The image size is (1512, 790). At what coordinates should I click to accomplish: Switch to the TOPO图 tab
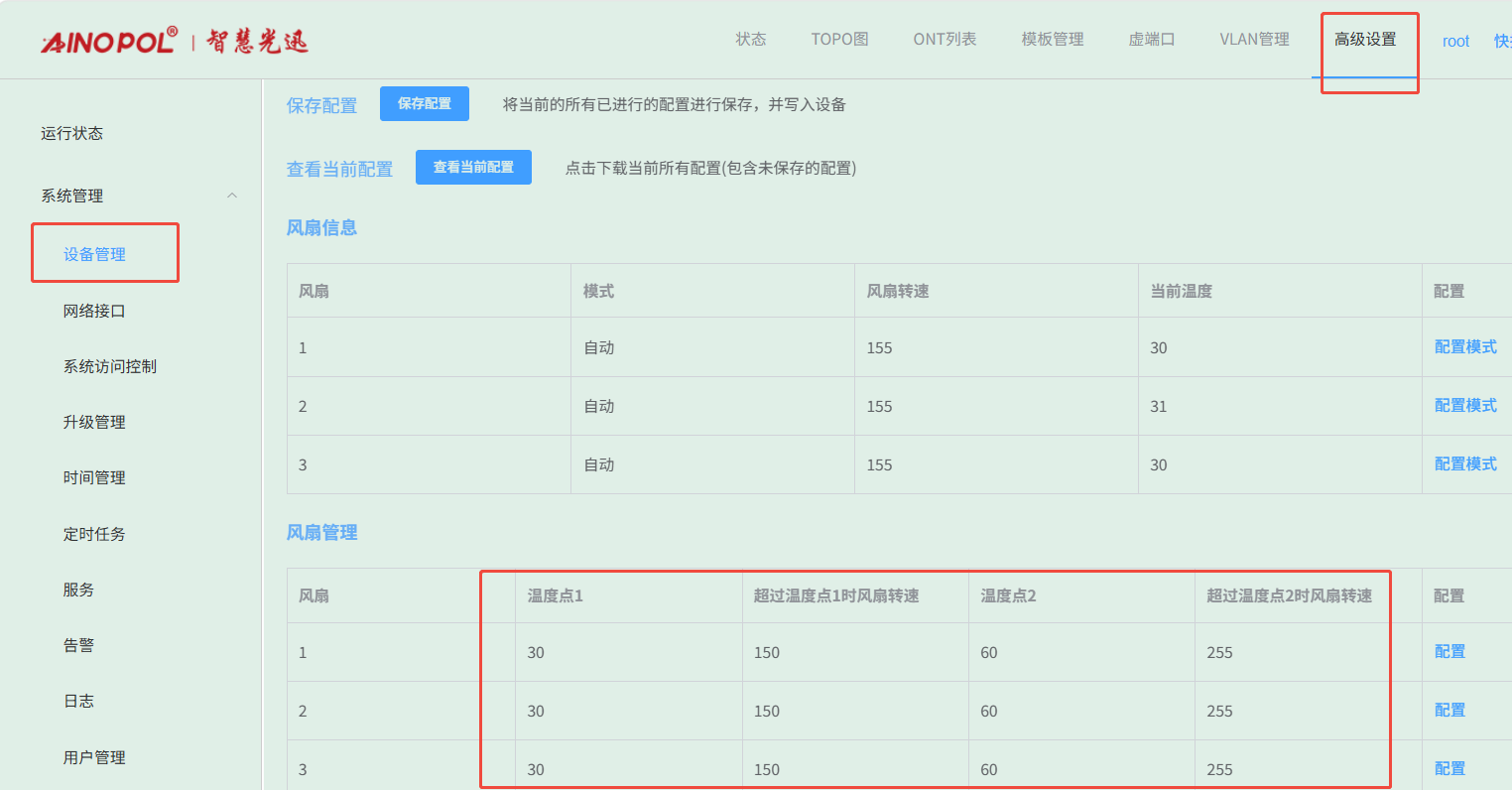[x=839, y=40]
